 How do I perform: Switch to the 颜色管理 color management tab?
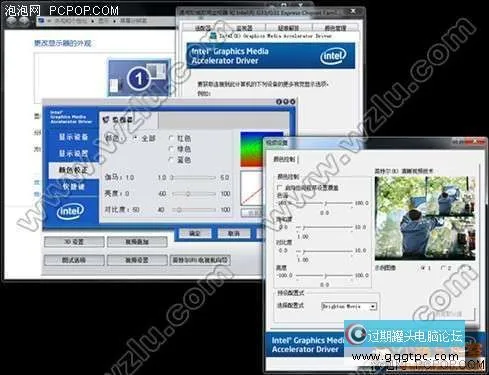[335, 28]
